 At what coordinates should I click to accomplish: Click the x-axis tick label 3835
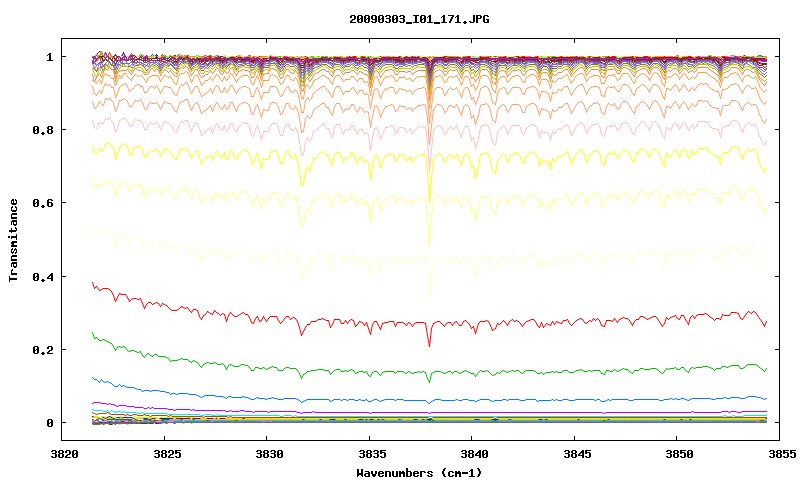coord(372,454)
